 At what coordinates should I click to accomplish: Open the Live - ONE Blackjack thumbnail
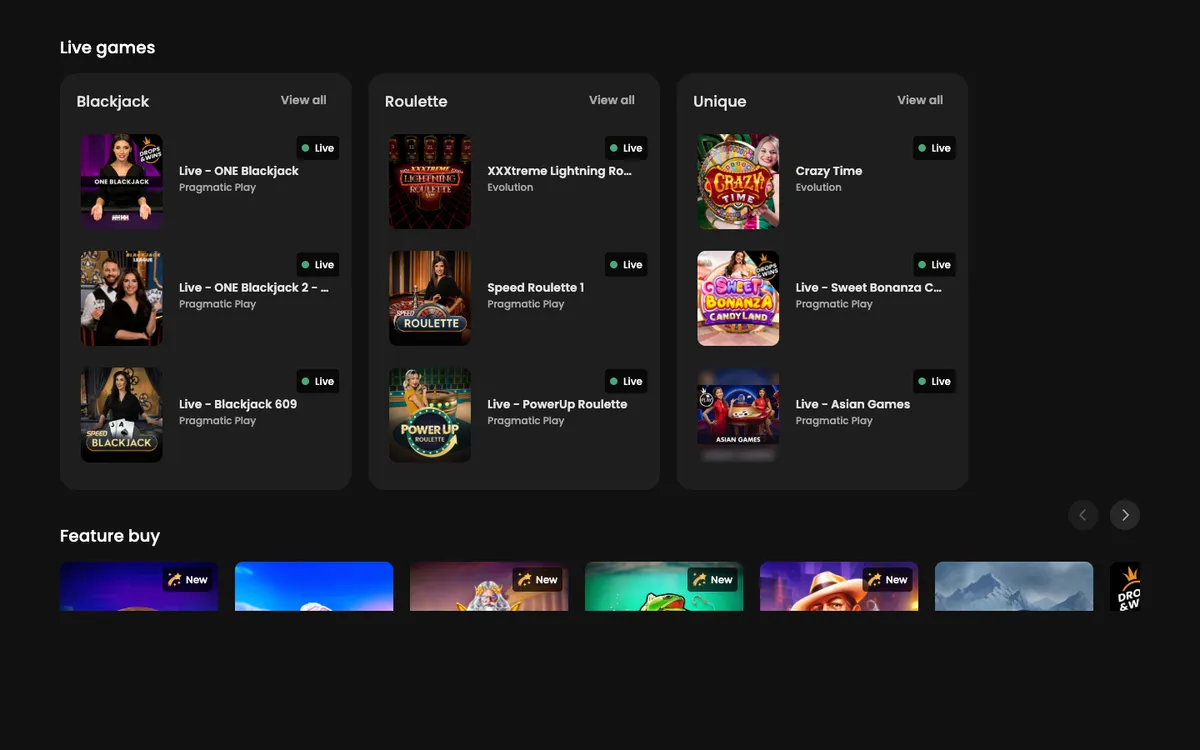coord(121,182)
